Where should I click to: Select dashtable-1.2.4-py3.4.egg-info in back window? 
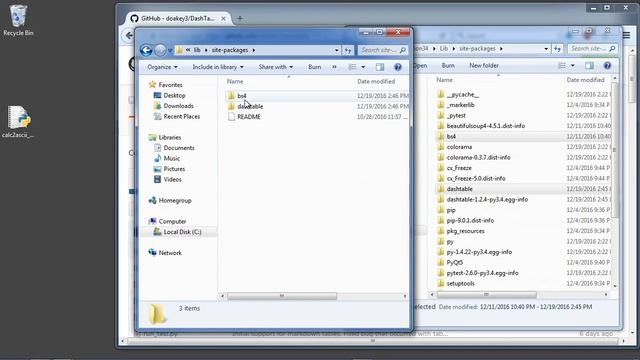pyautogui.click(x=487, y=200)
